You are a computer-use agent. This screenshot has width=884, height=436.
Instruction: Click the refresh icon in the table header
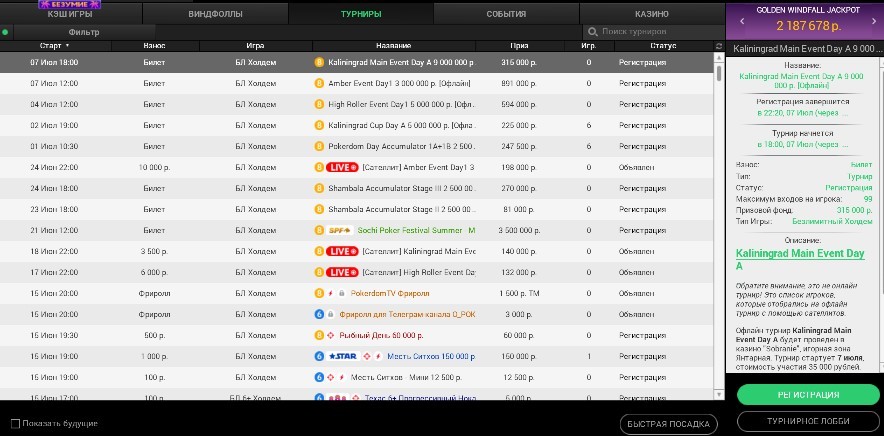point(719,46)
